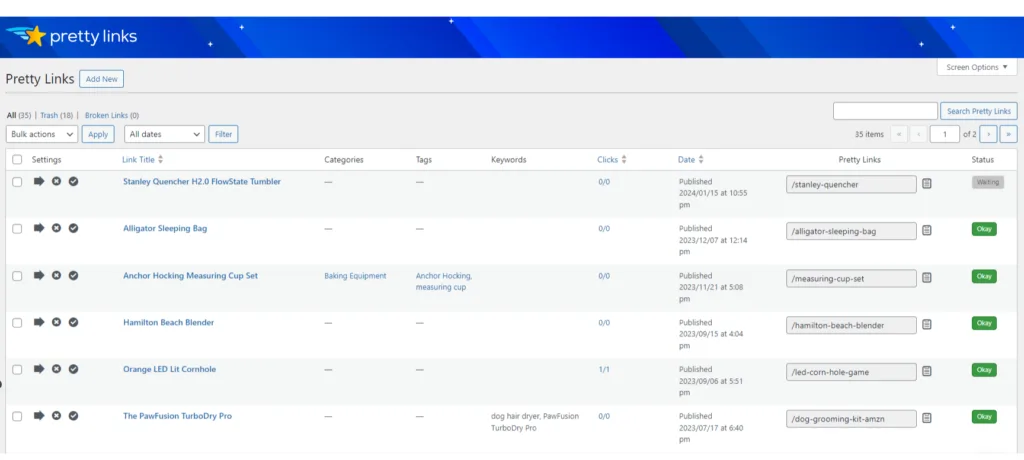
Task: Expand the Screen Options panel
Action: 976,67
